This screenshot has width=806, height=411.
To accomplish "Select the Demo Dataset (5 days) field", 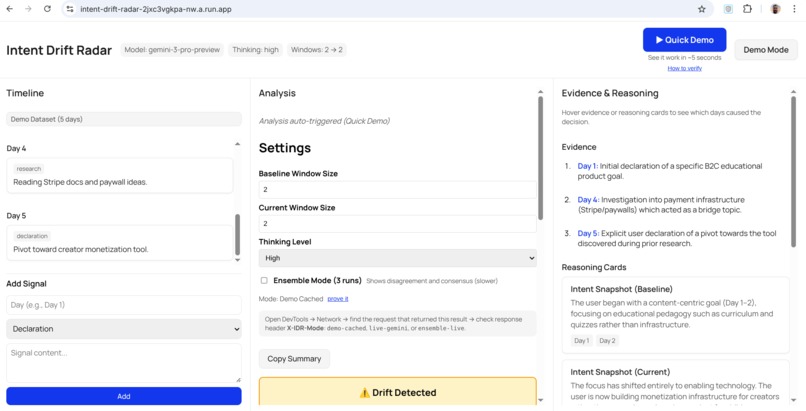I will click(124, 119).
